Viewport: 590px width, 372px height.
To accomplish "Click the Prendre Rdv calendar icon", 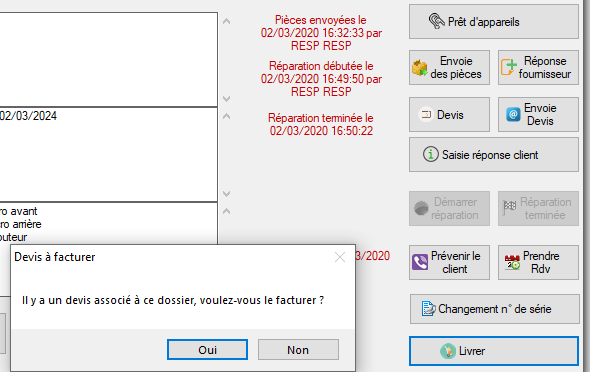I will 512,262.
